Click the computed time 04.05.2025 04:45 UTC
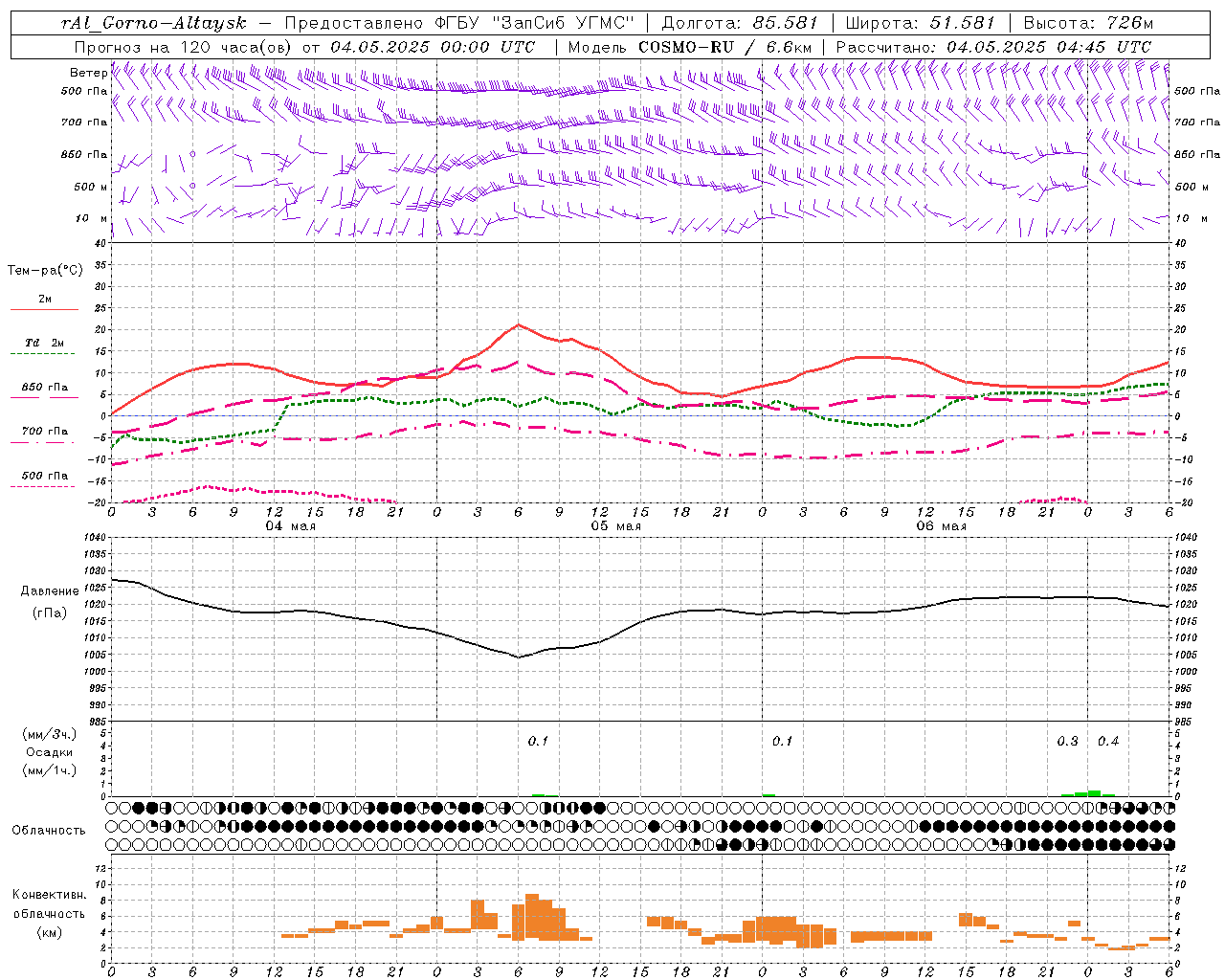This screenshot has height=980, width=1225. 1049,47
